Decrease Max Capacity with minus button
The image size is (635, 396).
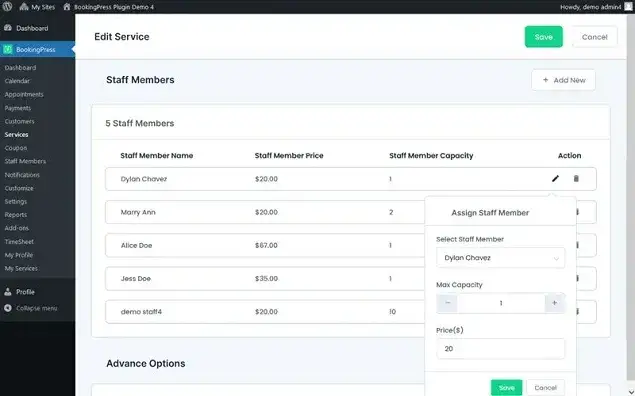pos(447,303)
